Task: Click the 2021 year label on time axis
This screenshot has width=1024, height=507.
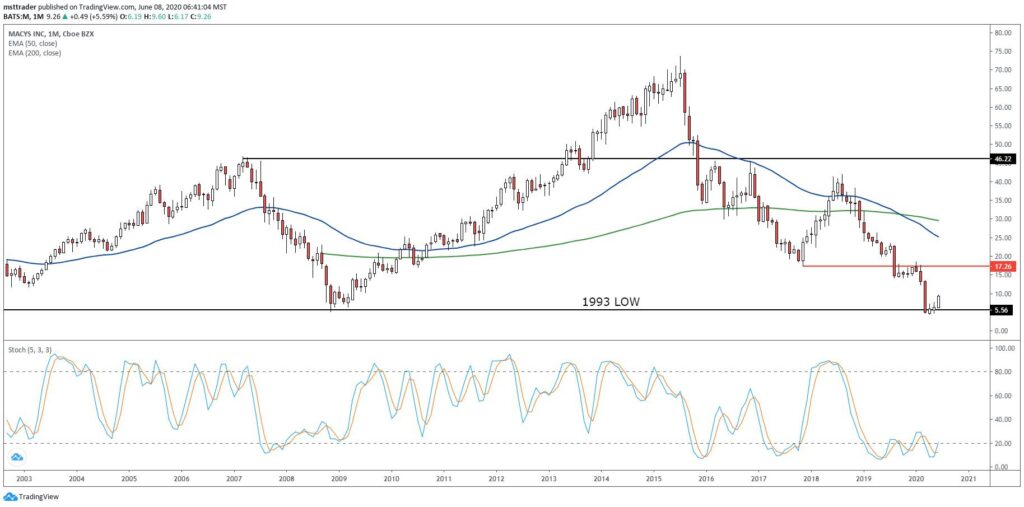Action: (x=969, y=480)
